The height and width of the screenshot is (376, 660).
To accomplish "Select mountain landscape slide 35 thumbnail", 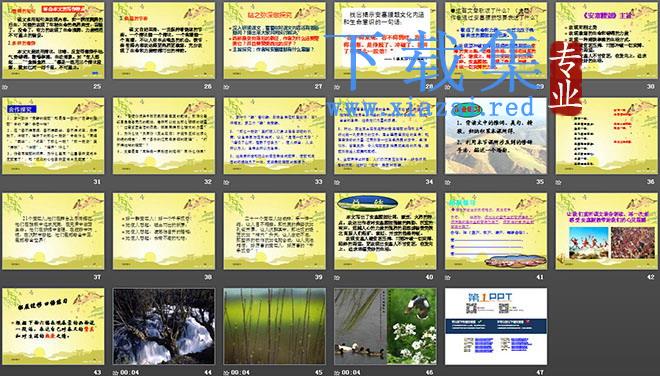I will click(496, 136).
